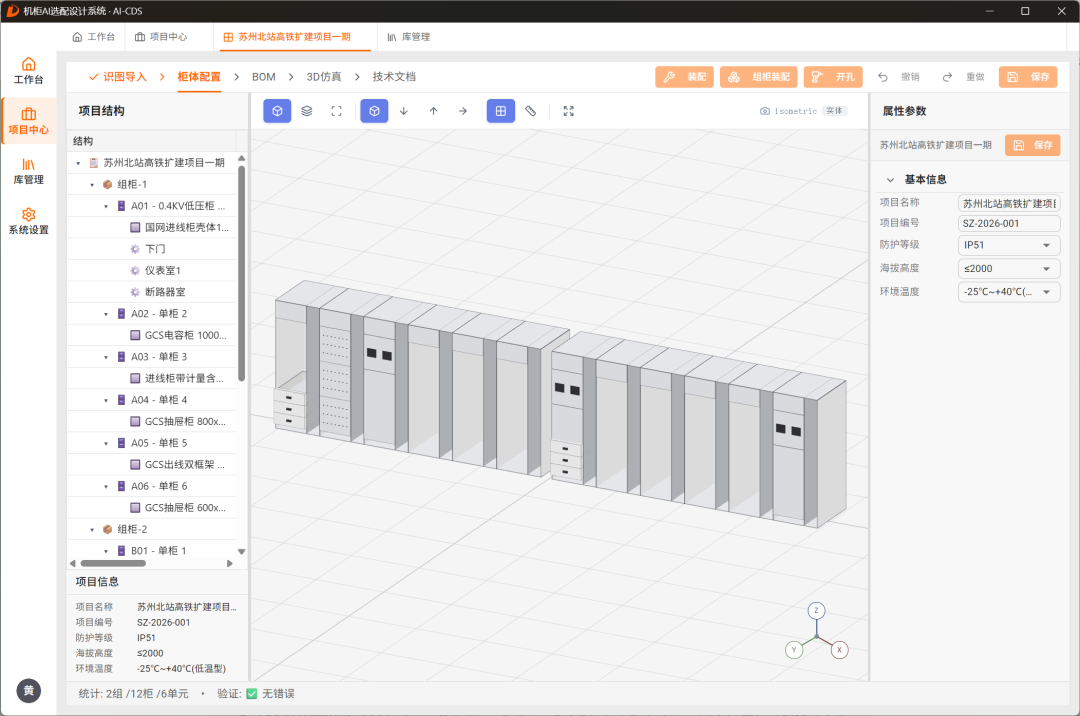Open 系统设置 in the left sidebar
The height and width of the screenshot is (716, 1080).
28,222
